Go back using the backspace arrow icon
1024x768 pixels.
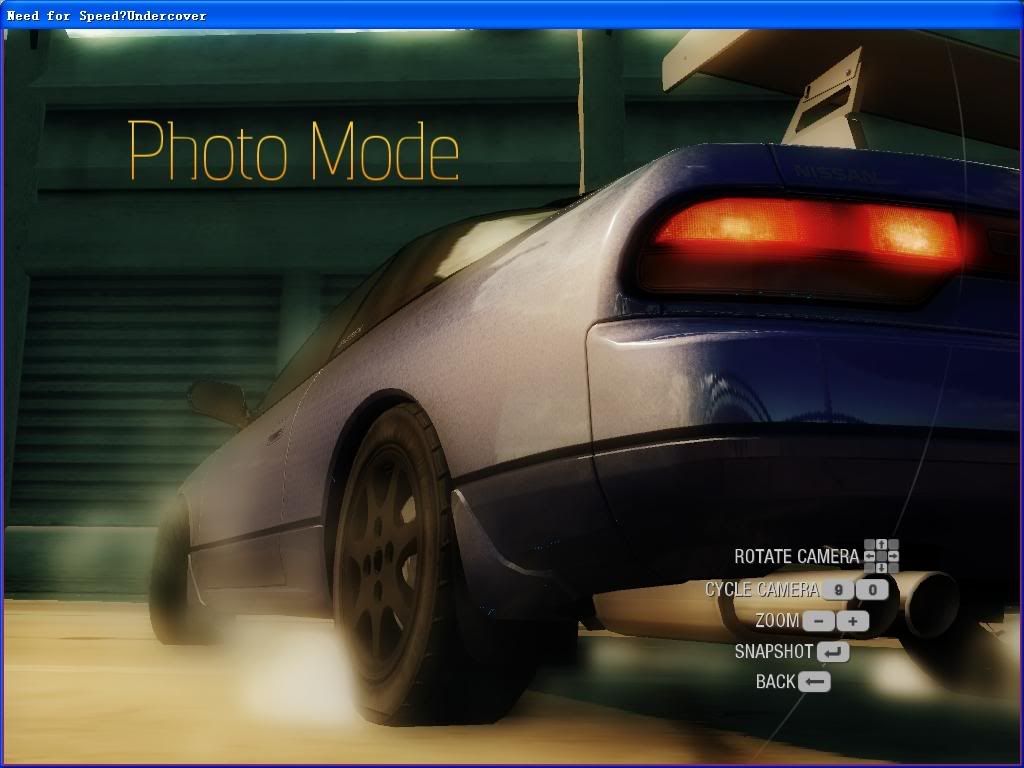point(815,682)
